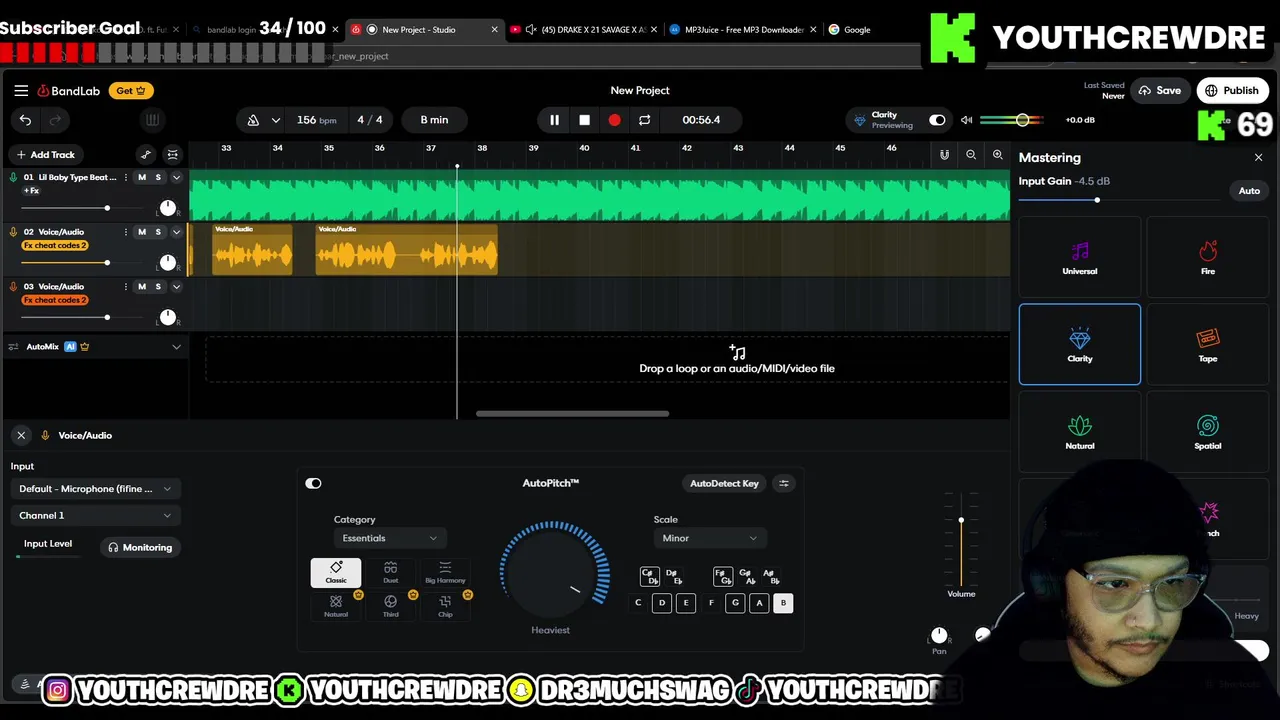Open the microphone input device dropdown
Image resolution: width=1280 pixels, height=720 pixels.
coord(95,489)
